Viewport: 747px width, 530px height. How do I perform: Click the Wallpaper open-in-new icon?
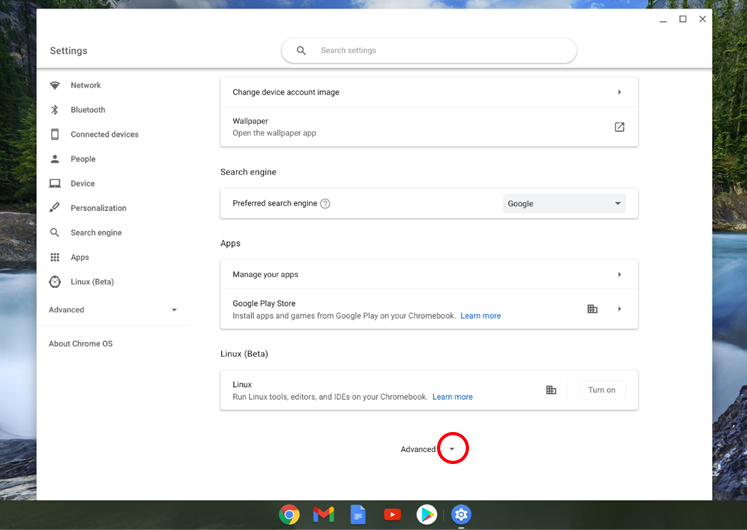(x=619, y=127)
